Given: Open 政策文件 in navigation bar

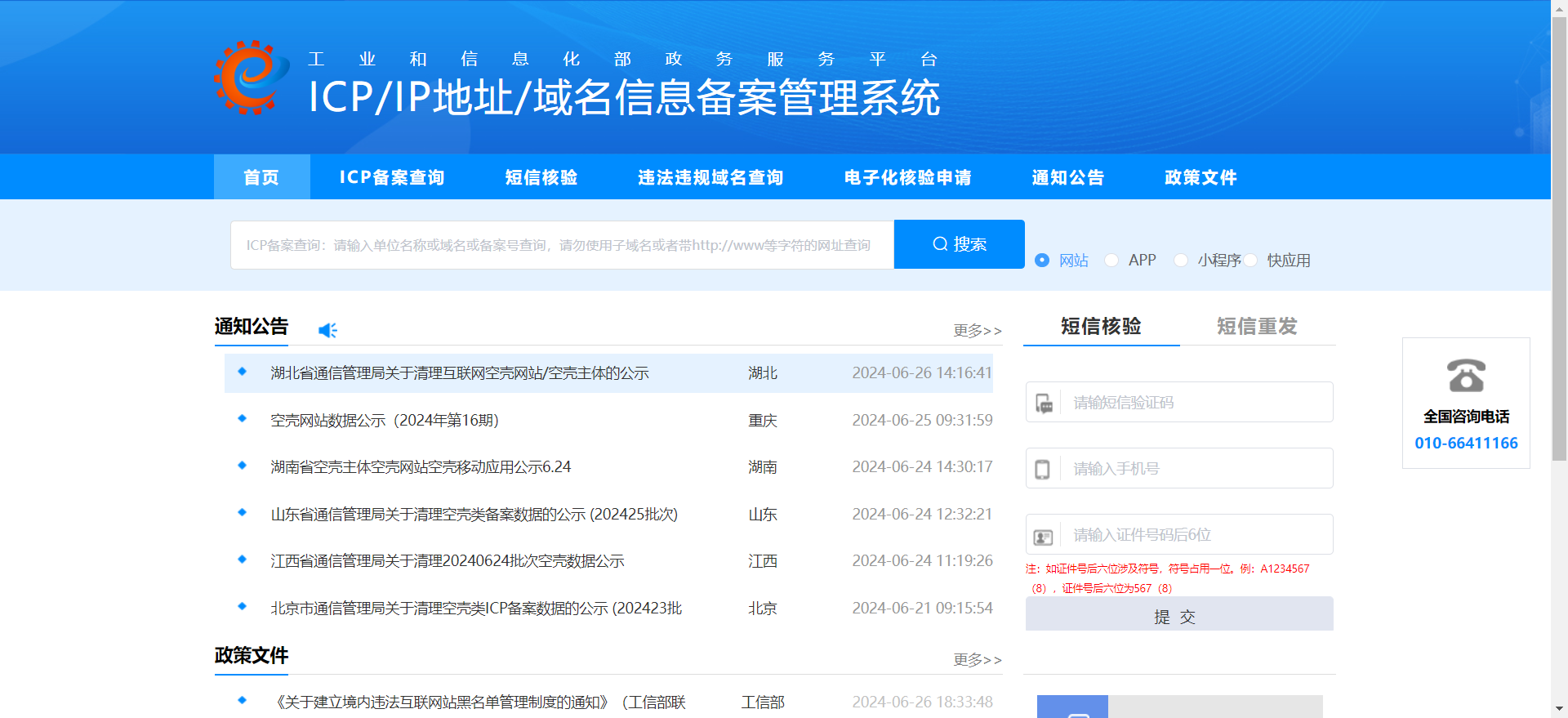Looking at the screenshot, I should click(1201, 177).
